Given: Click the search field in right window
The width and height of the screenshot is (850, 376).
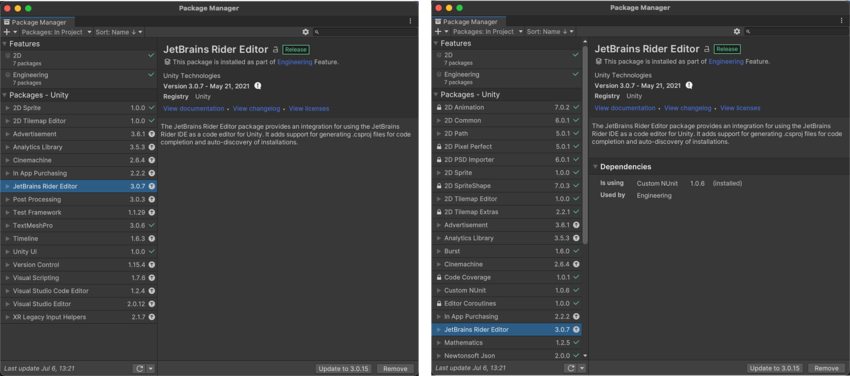Looking at the screenshot, I should [796, 32].
